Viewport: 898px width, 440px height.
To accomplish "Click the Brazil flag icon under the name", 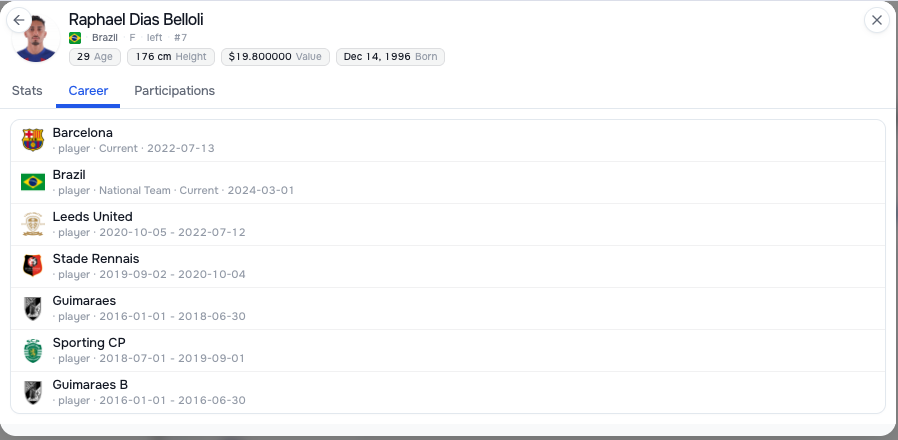I will [x=74, y=38].
